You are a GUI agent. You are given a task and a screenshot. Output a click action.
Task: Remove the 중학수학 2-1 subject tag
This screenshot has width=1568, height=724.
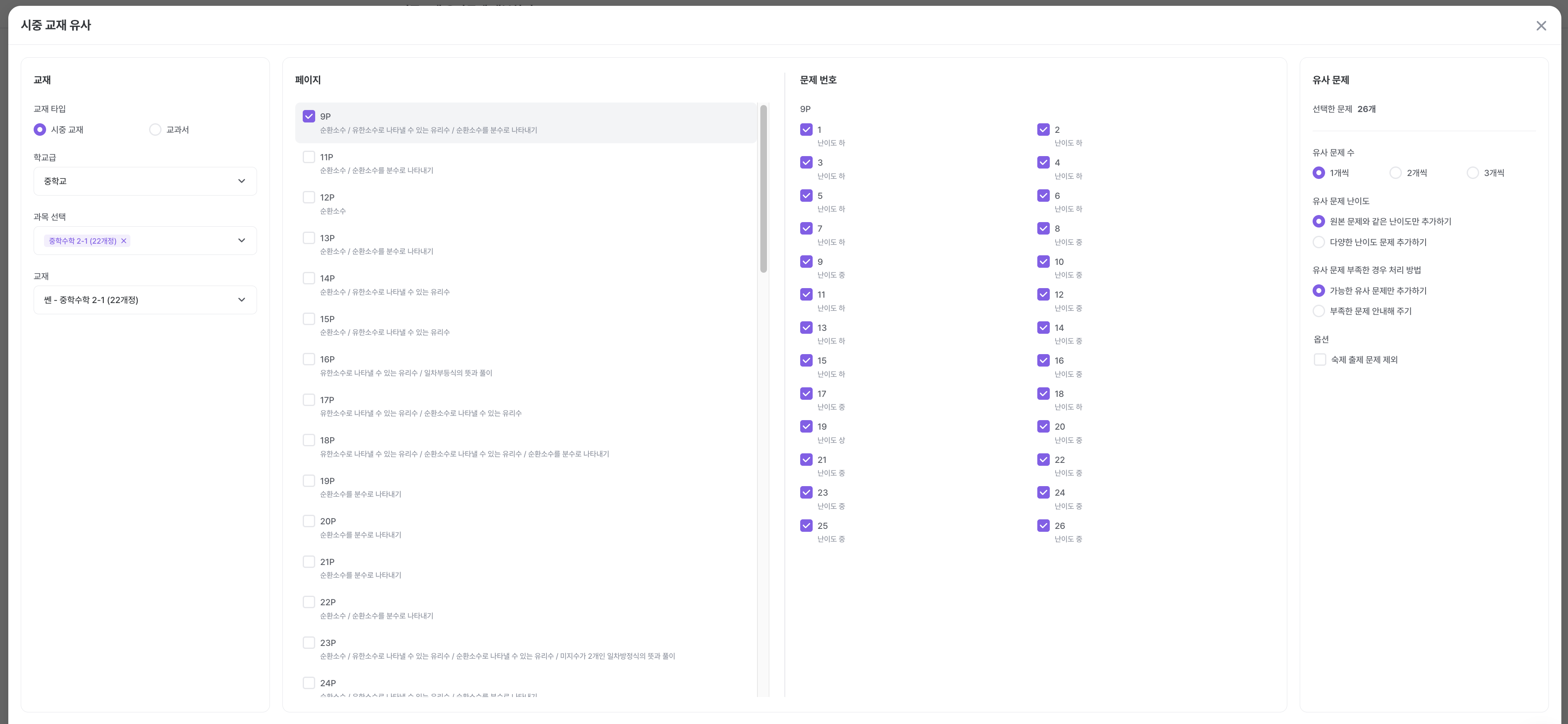[x=124, y=241]
